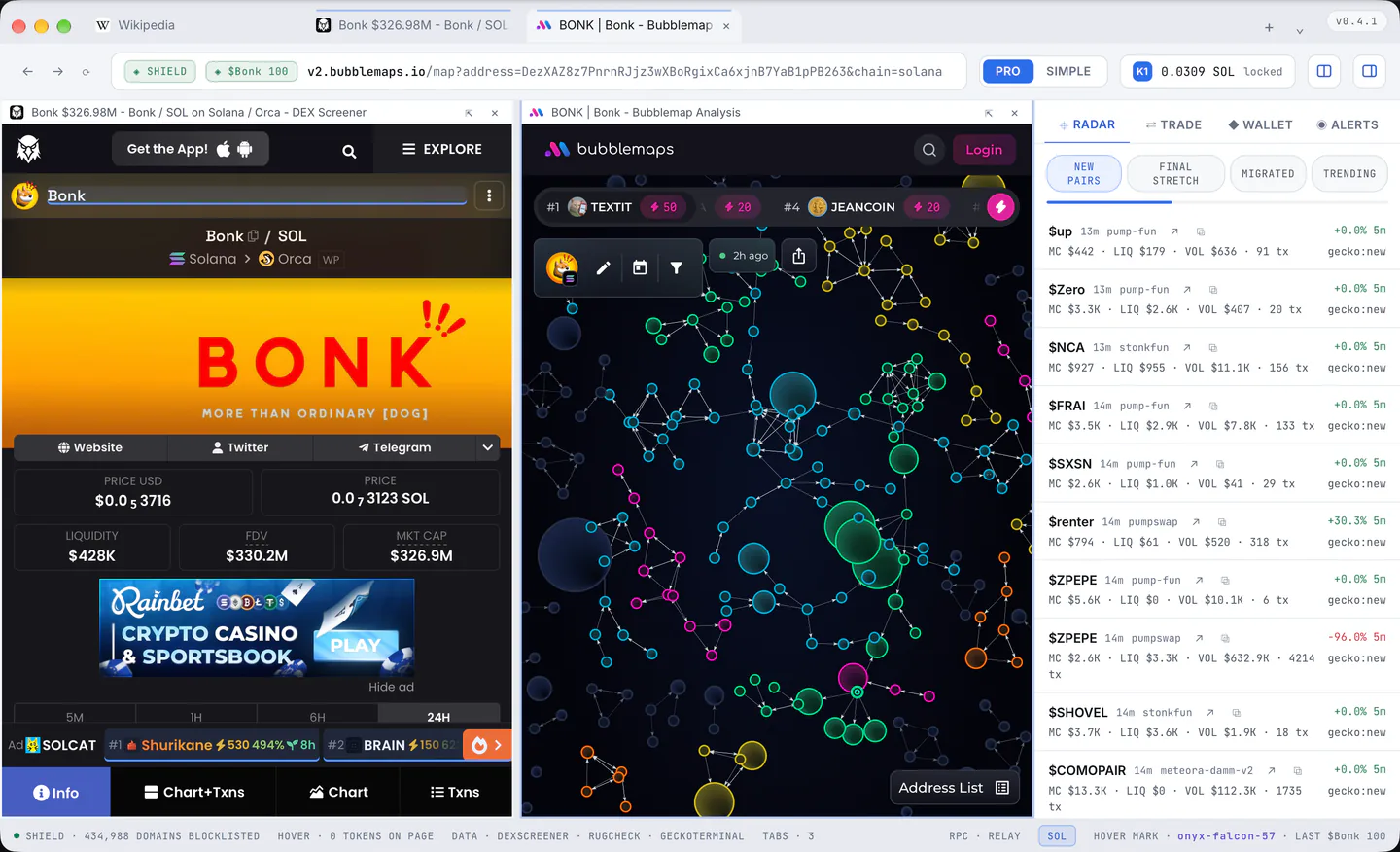Copy the $up token address
Image resolution: width=1400 pixels, height=852 pixels.
(1201, 231)
